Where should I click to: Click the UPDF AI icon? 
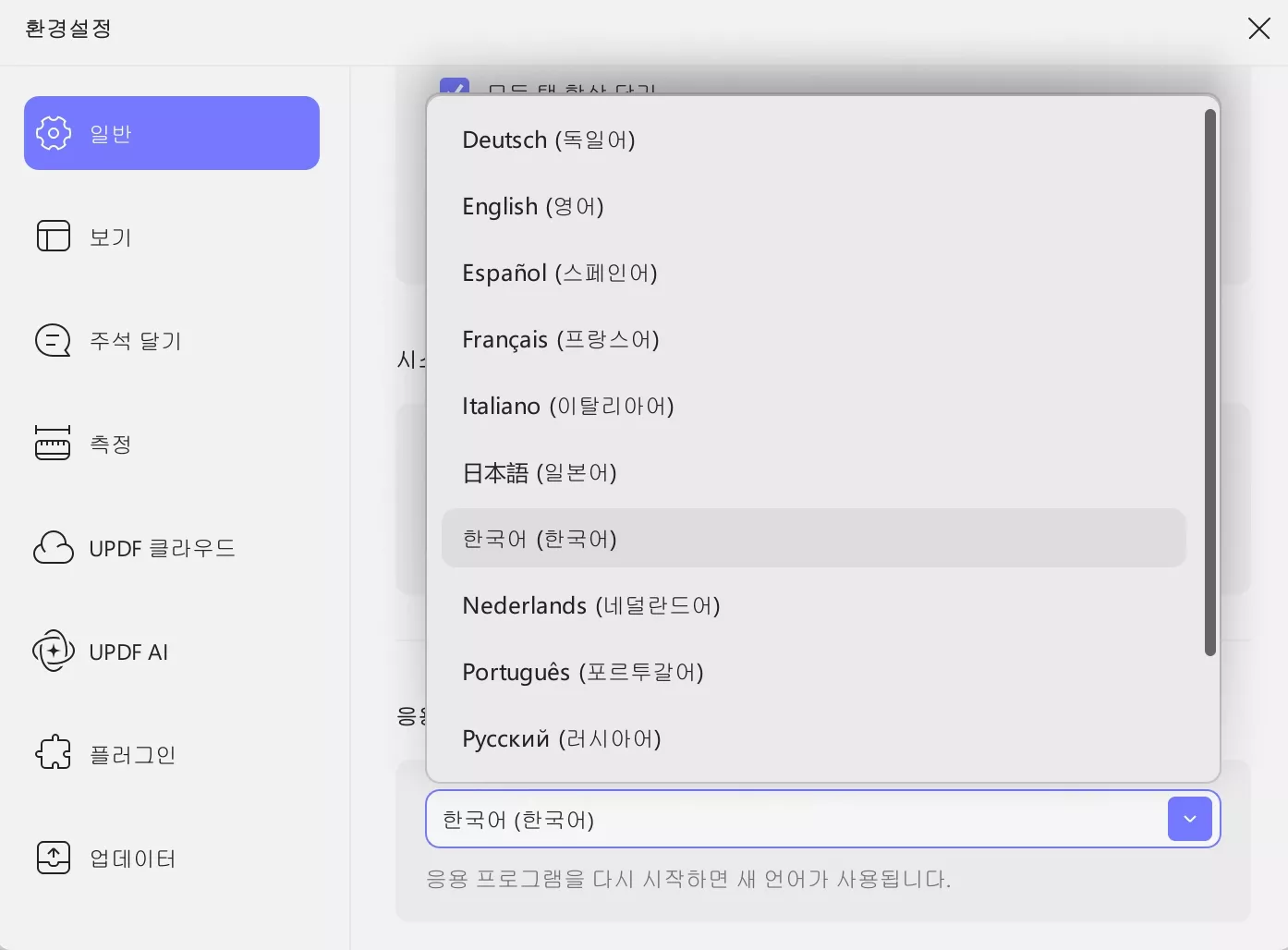click(54, 651)
